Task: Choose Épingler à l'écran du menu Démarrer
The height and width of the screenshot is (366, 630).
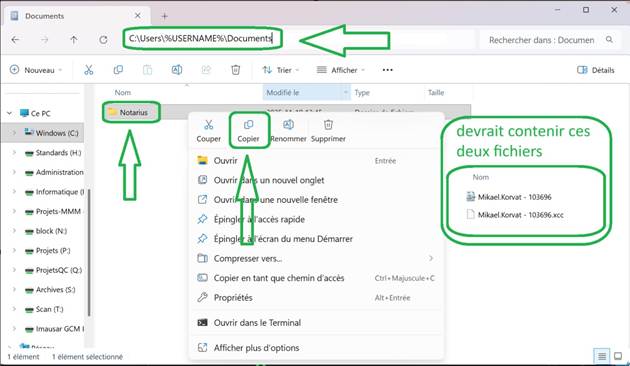Action: [317, 239]
